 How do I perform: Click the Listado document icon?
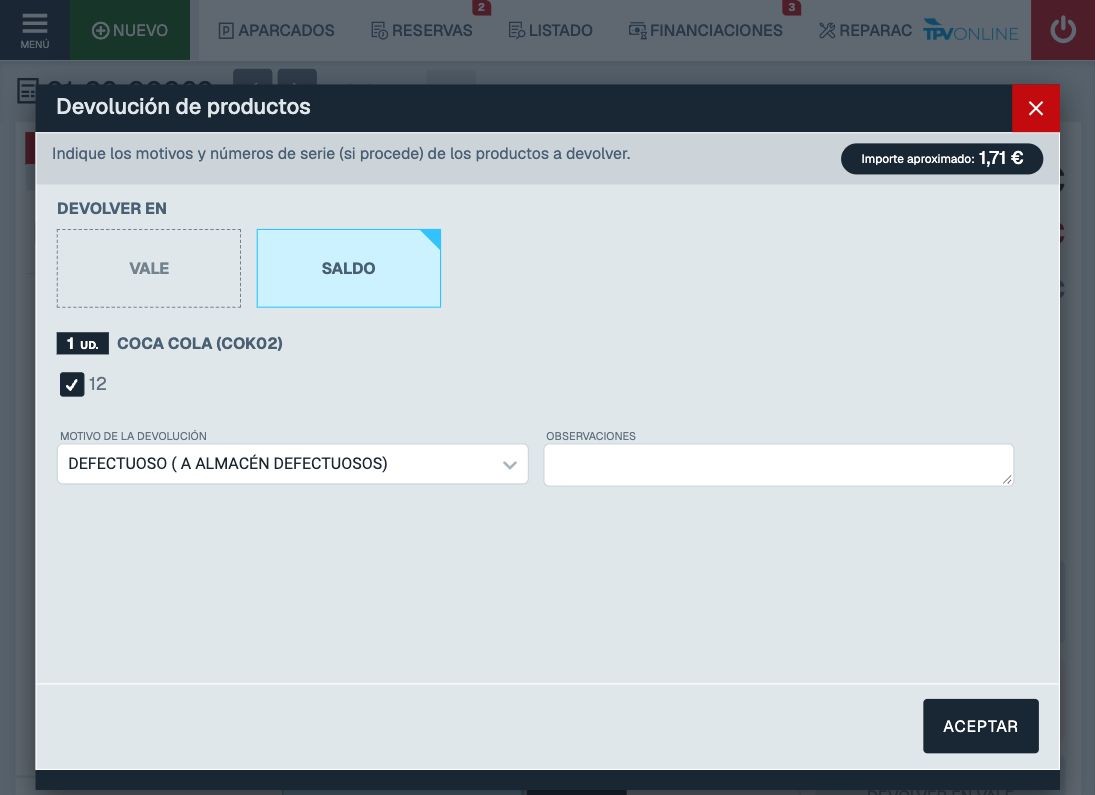click(517, 31)
